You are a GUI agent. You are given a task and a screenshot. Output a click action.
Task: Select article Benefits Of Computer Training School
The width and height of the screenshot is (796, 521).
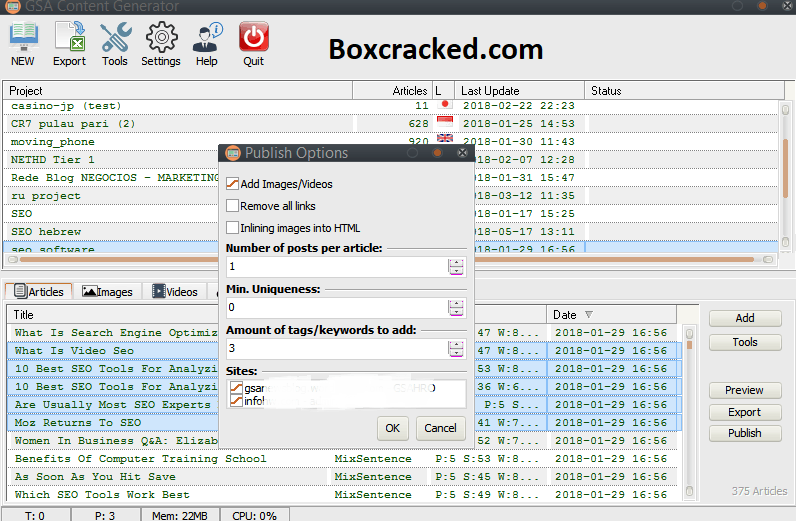(x=140, y=459)
